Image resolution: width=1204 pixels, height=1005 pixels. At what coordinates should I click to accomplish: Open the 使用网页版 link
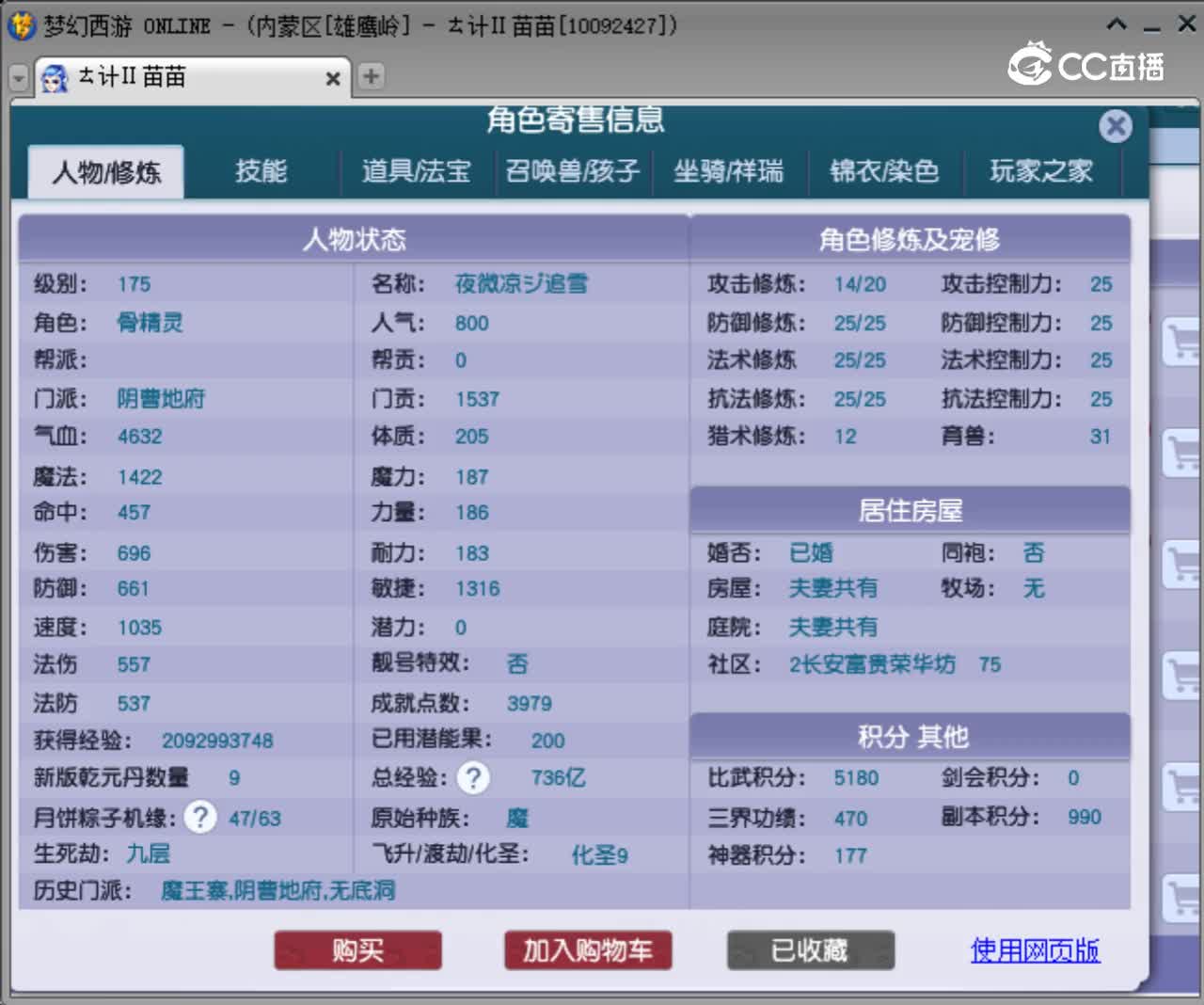[x=1036, y=950]
